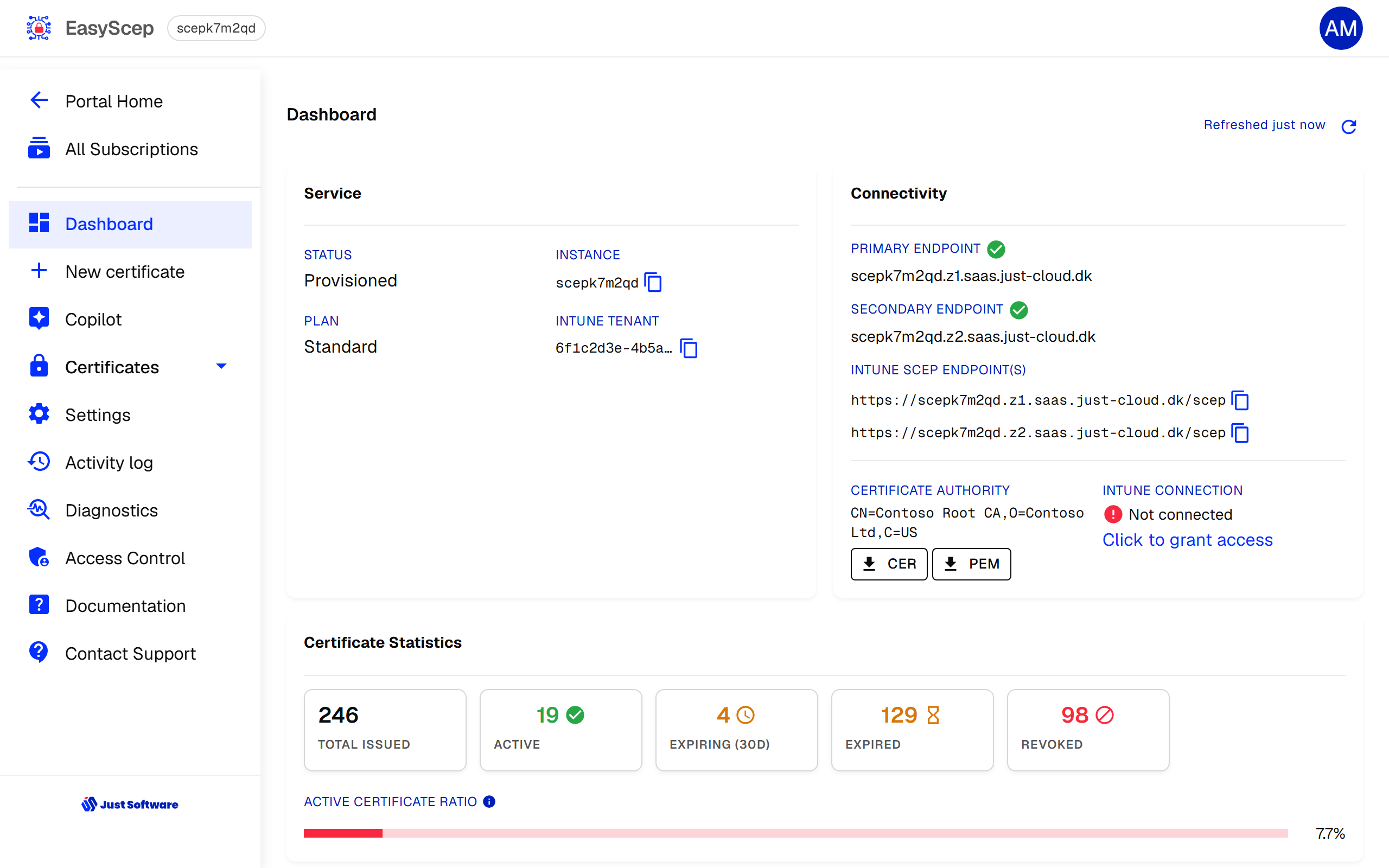Click the Copilot sparkle icon

[x=39, y=318]
